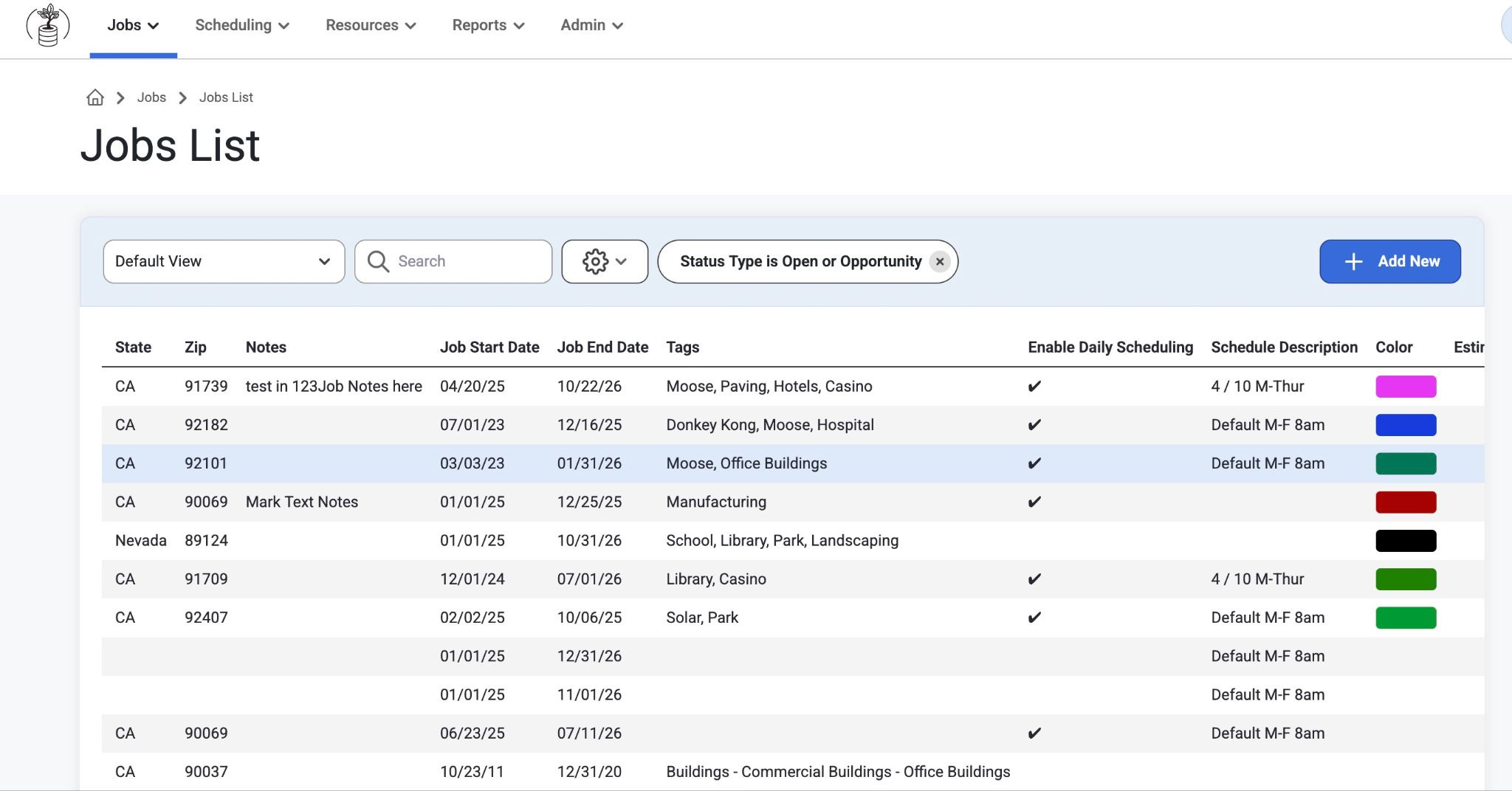
Task: Toggle daily scheduling check for 06/23/25 row
Action: (1034, 733)
